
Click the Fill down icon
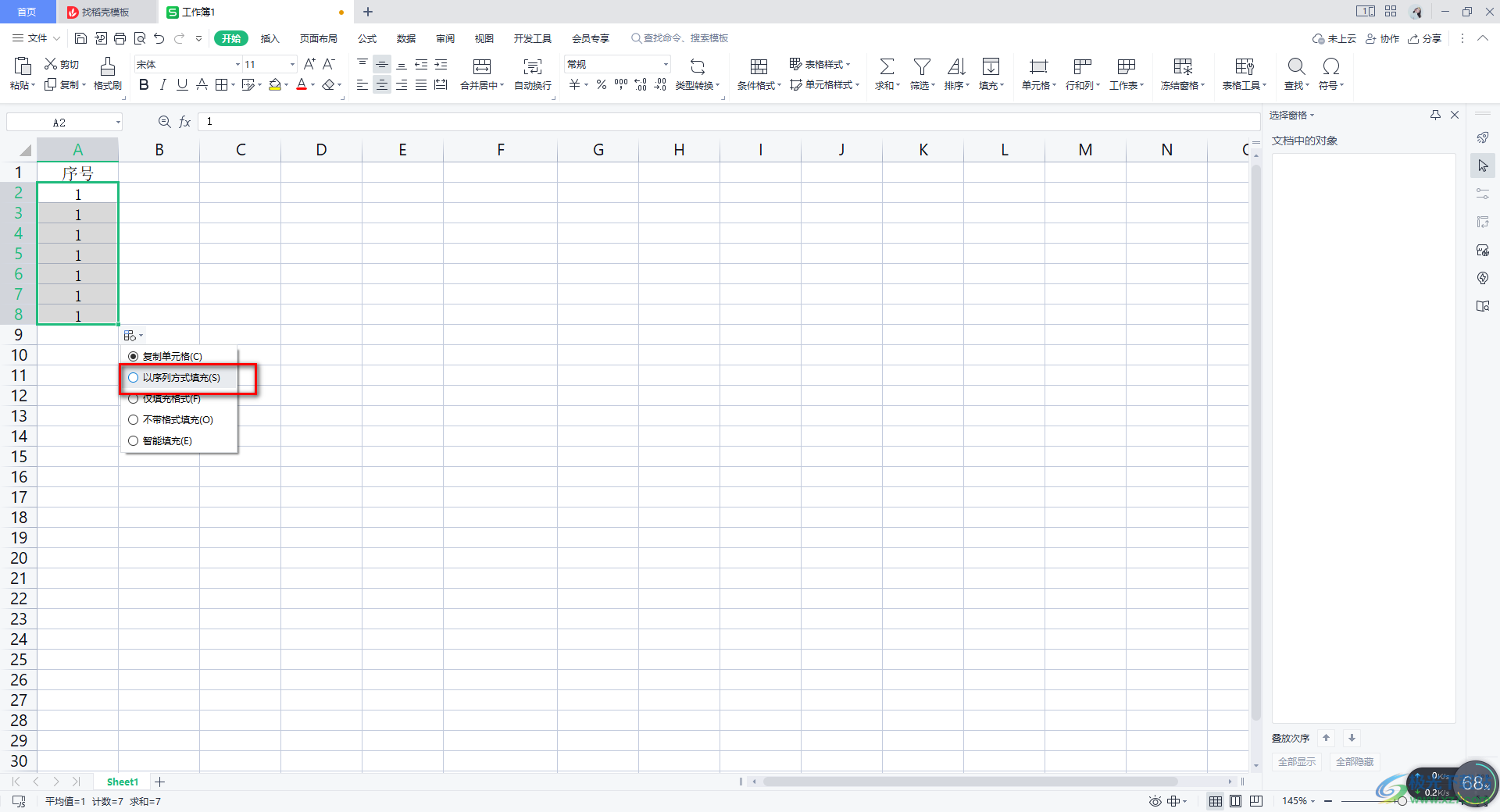coord(991,66)
